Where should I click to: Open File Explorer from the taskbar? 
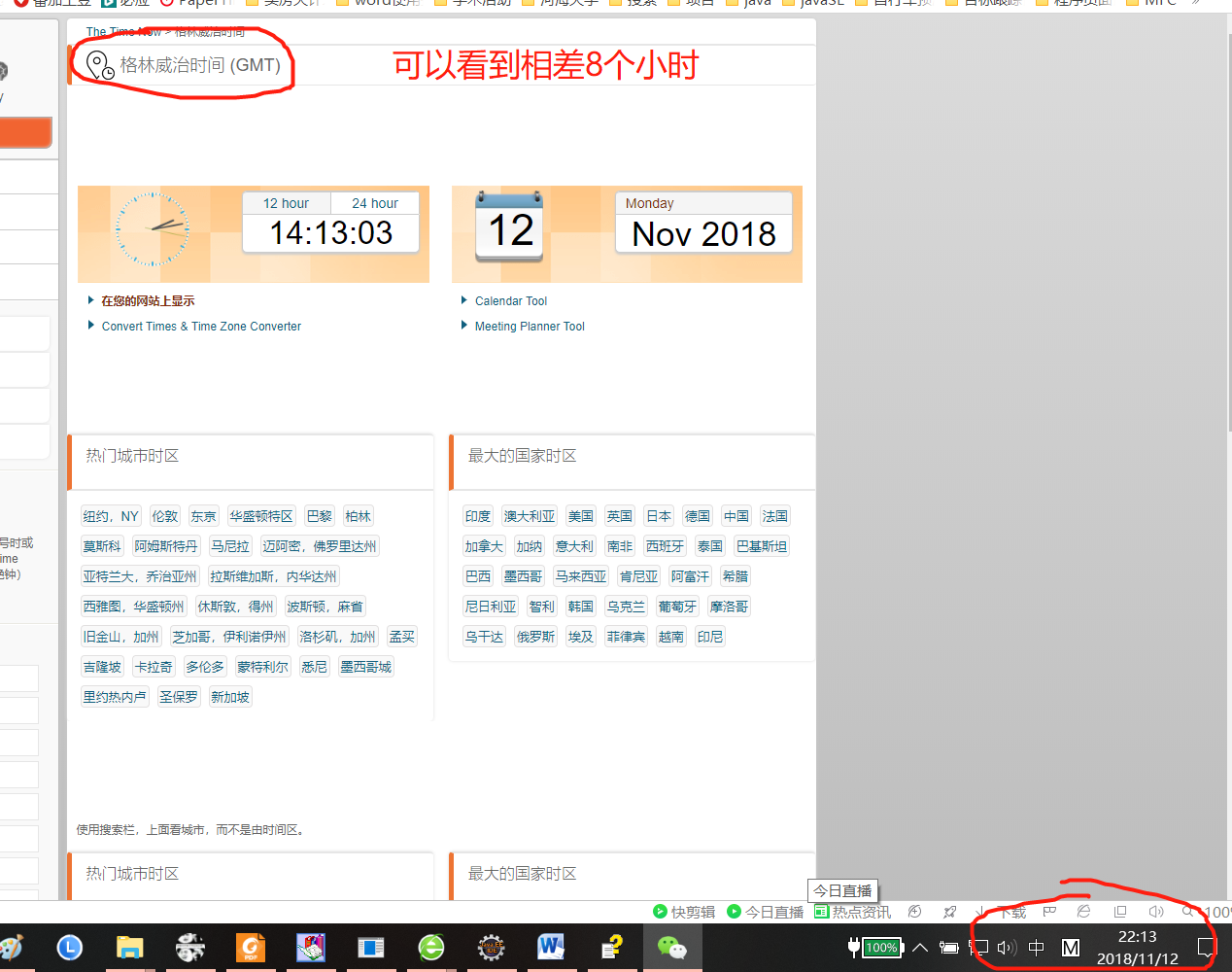click(x=129, y=948)
